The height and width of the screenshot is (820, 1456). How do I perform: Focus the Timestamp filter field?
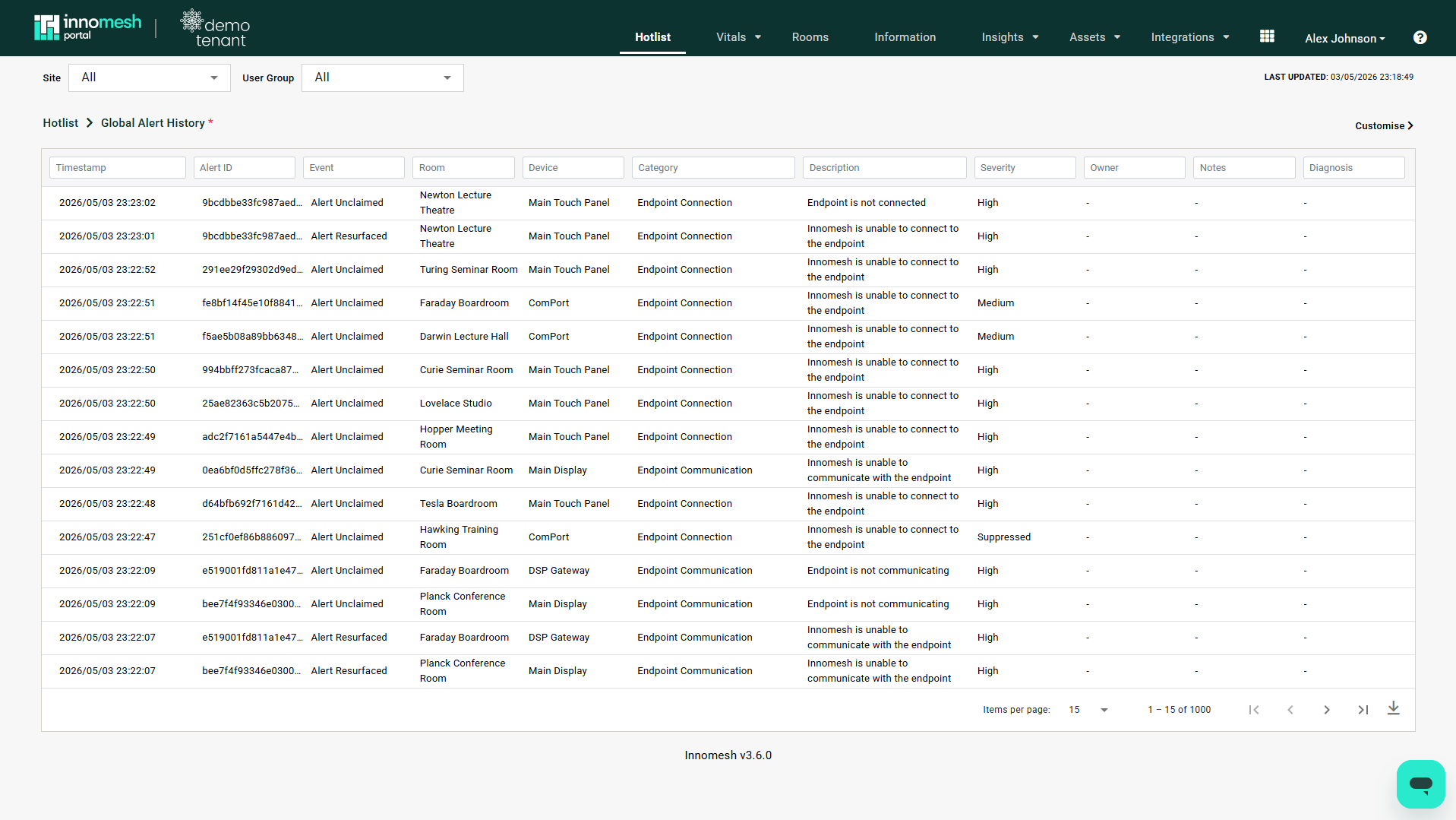(x=118, y=168)
